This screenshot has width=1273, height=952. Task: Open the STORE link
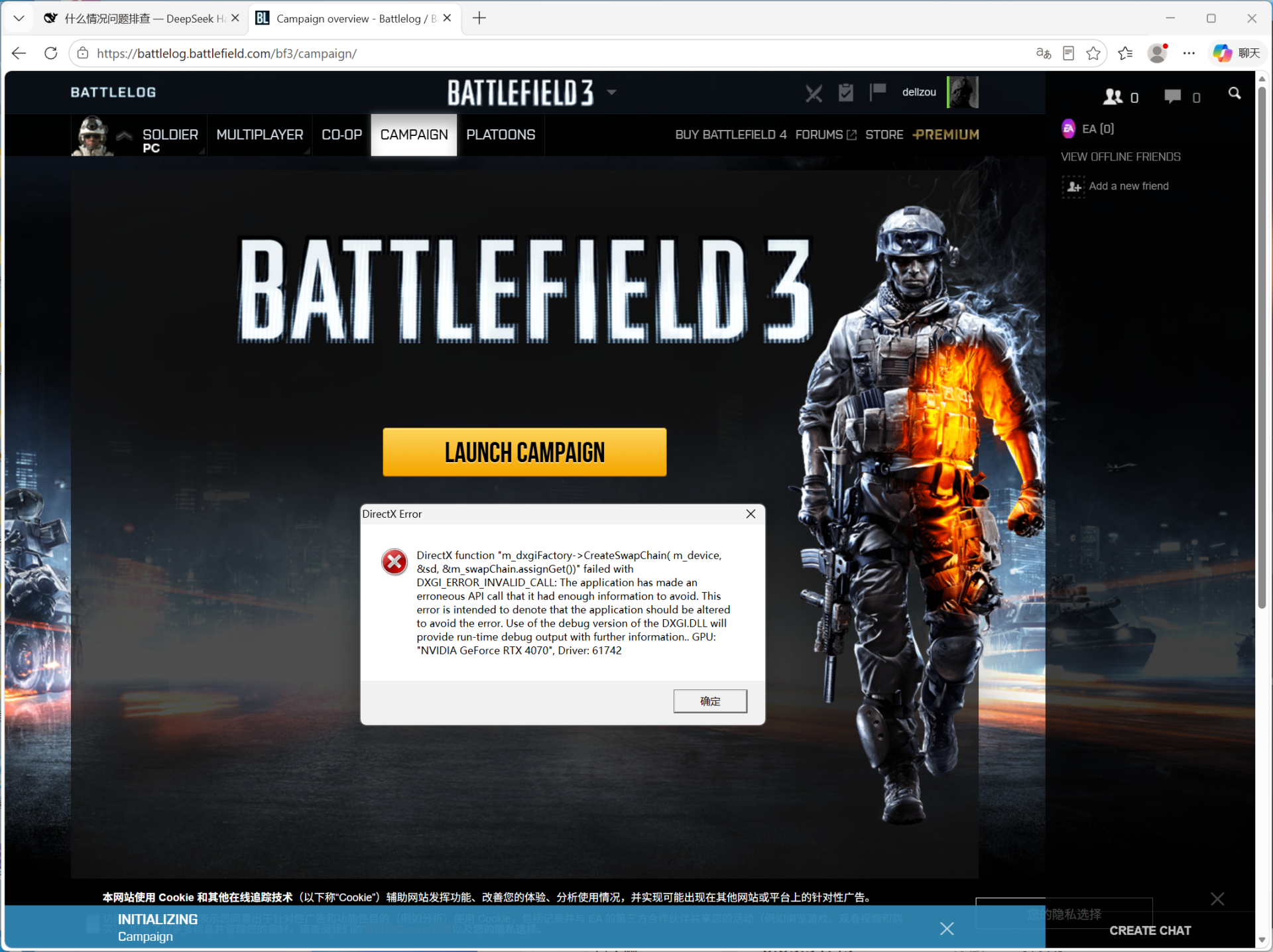coord(884,135)
